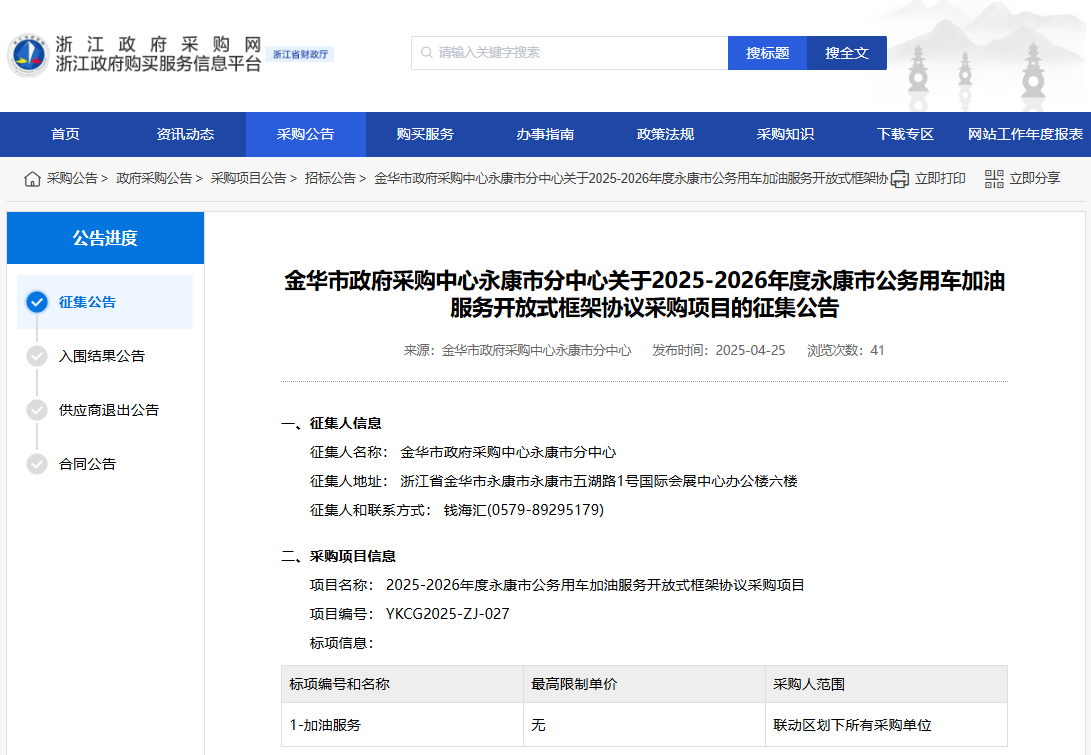This screenshot has width=1091, height=755.
Task: Click the printer icon for 立即打印
Action: pyautogui.click(x=900, y=179)
